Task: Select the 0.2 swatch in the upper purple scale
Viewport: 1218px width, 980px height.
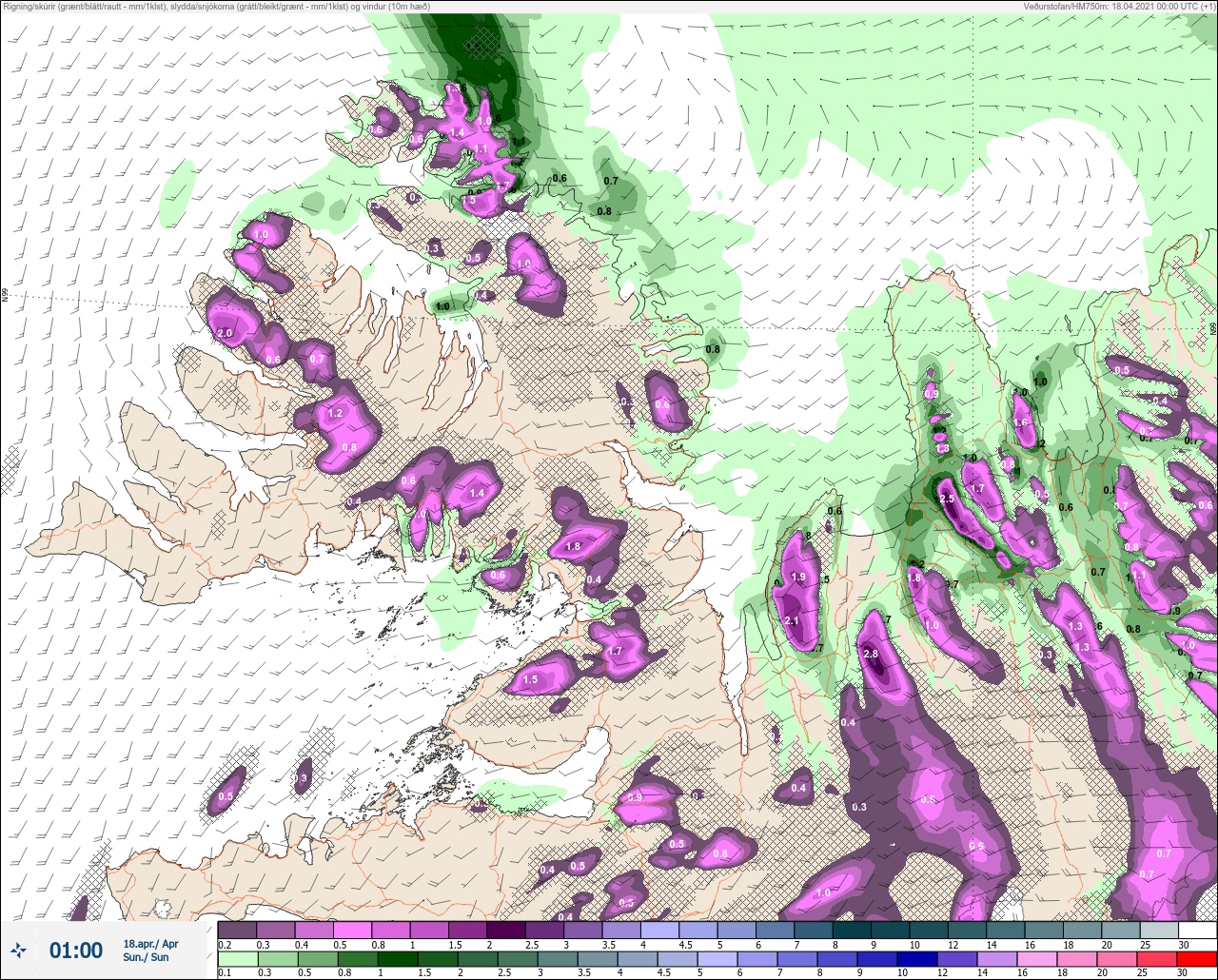Action: click(238, 930)
